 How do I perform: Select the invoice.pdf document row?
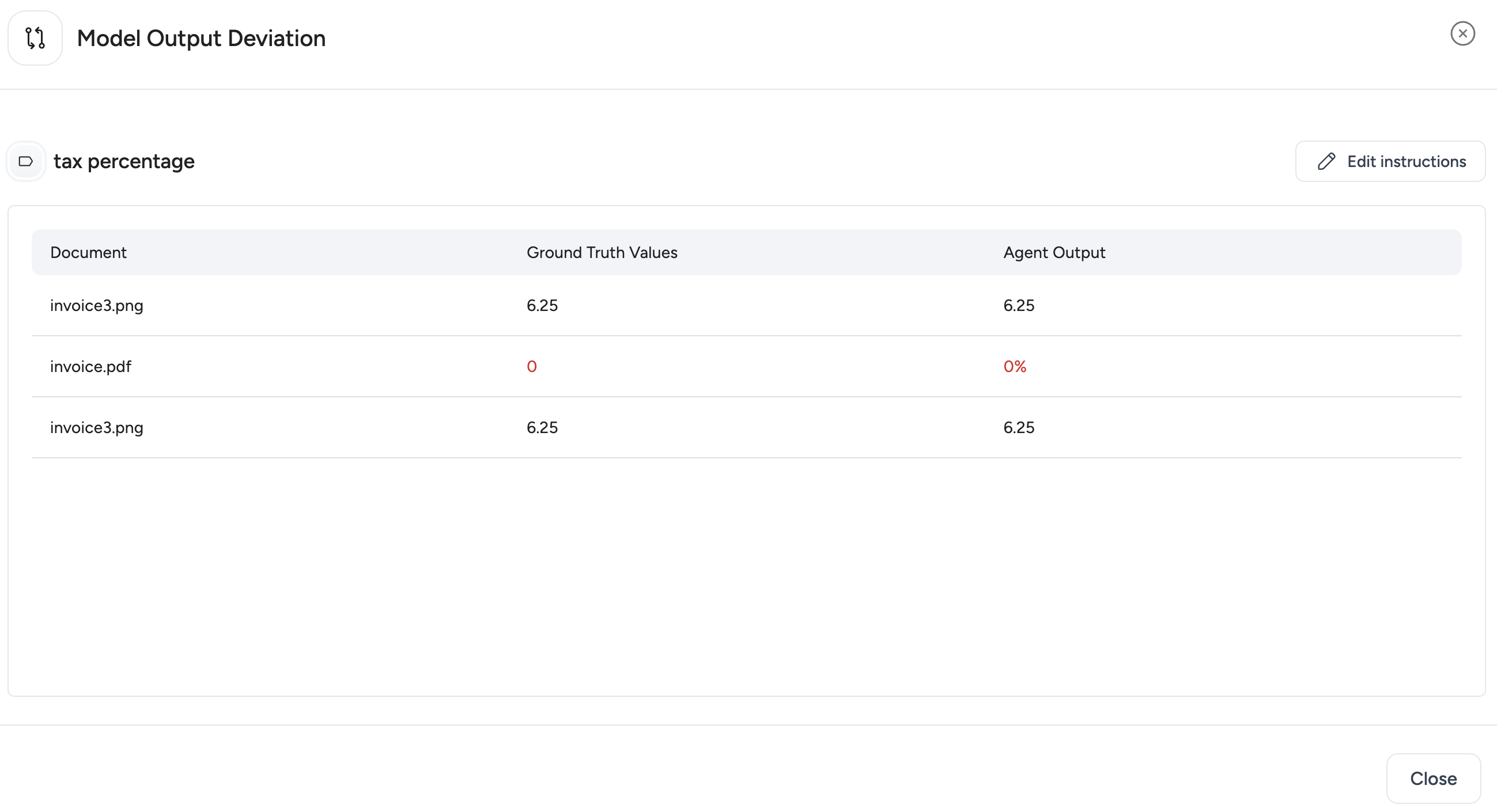click(x=90, y=366)
